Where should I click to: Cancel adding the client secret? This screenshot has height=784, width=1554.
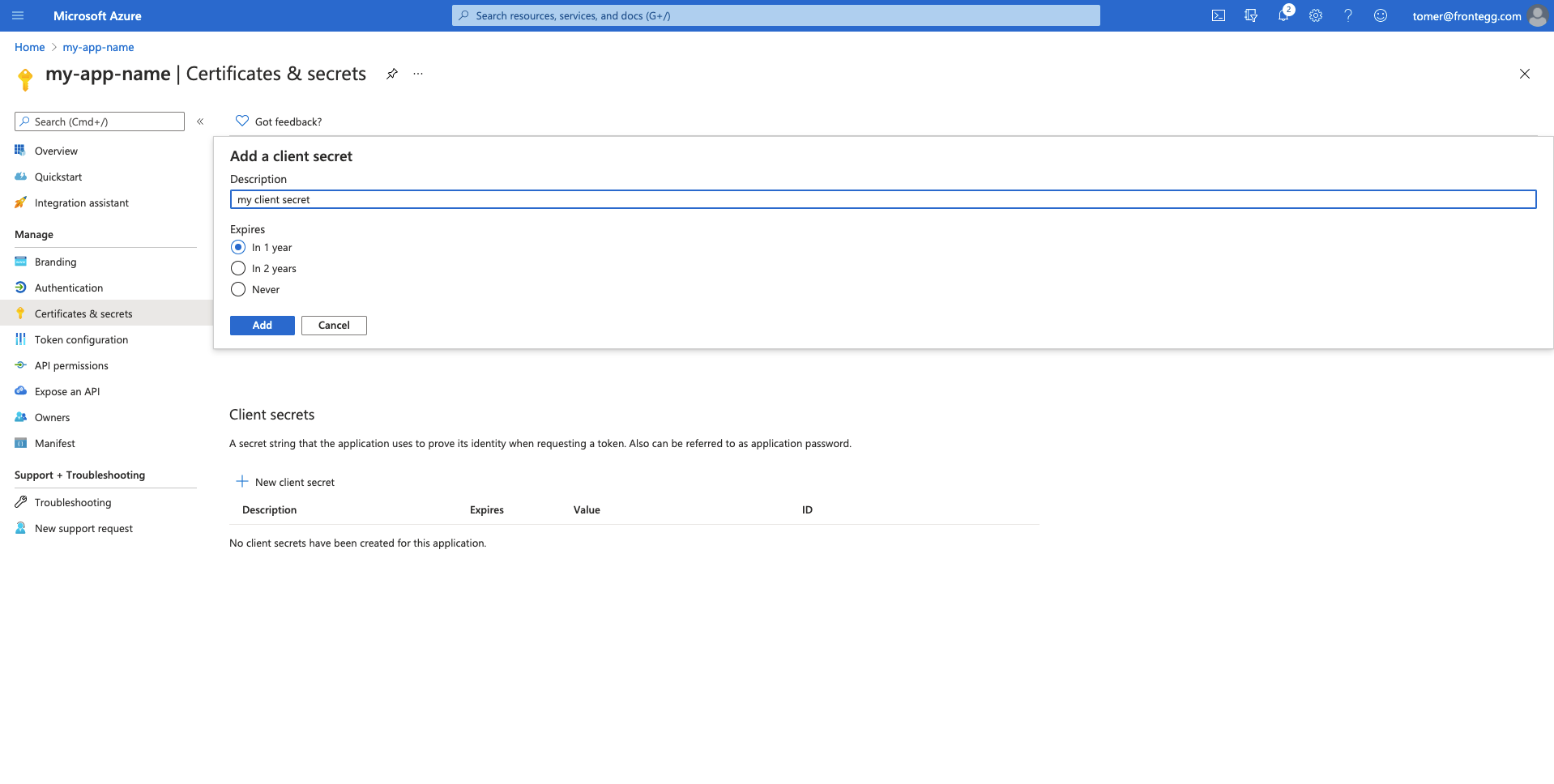click(334, 325)
